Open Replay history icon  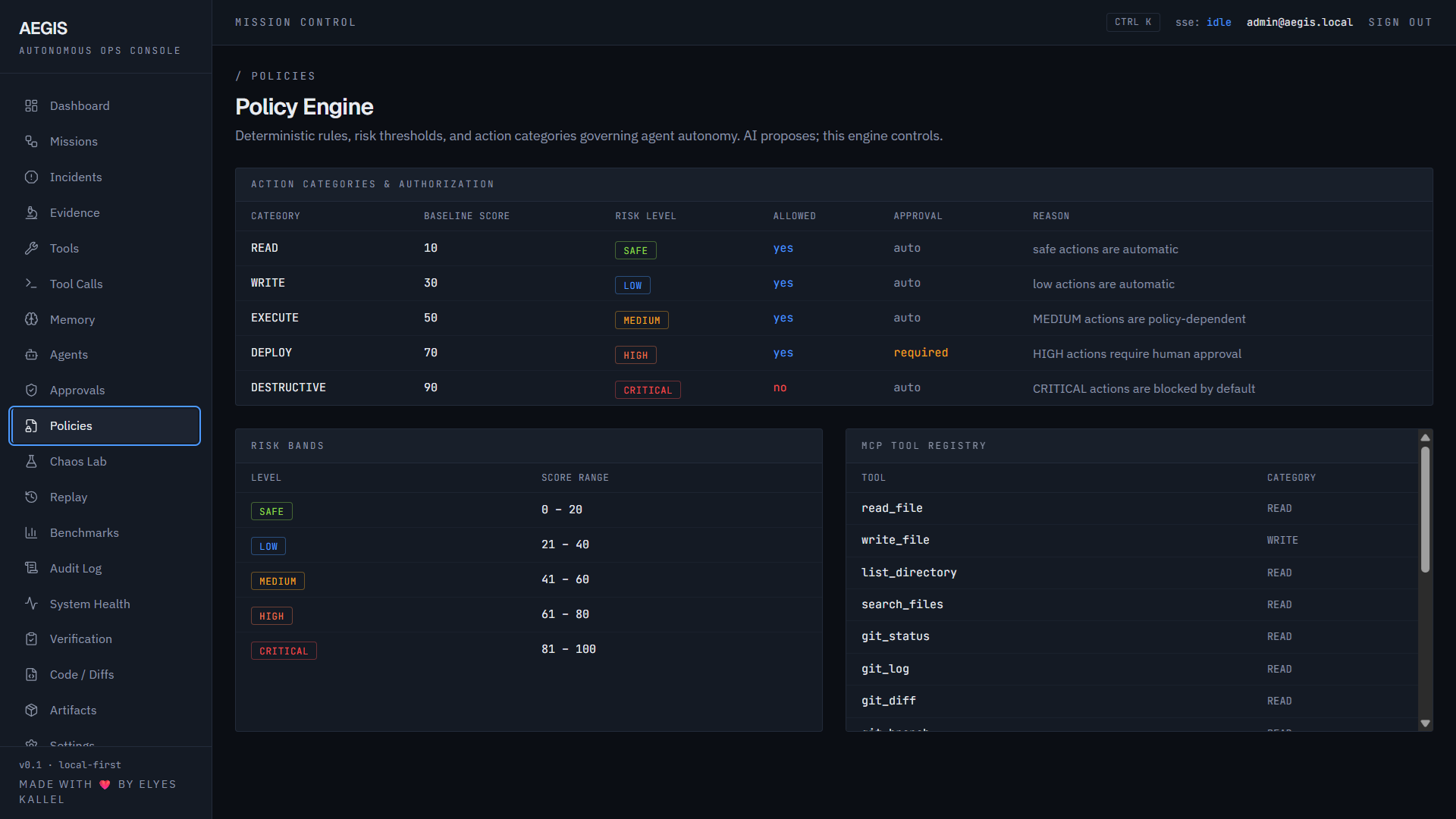click(x=31, y=497)
